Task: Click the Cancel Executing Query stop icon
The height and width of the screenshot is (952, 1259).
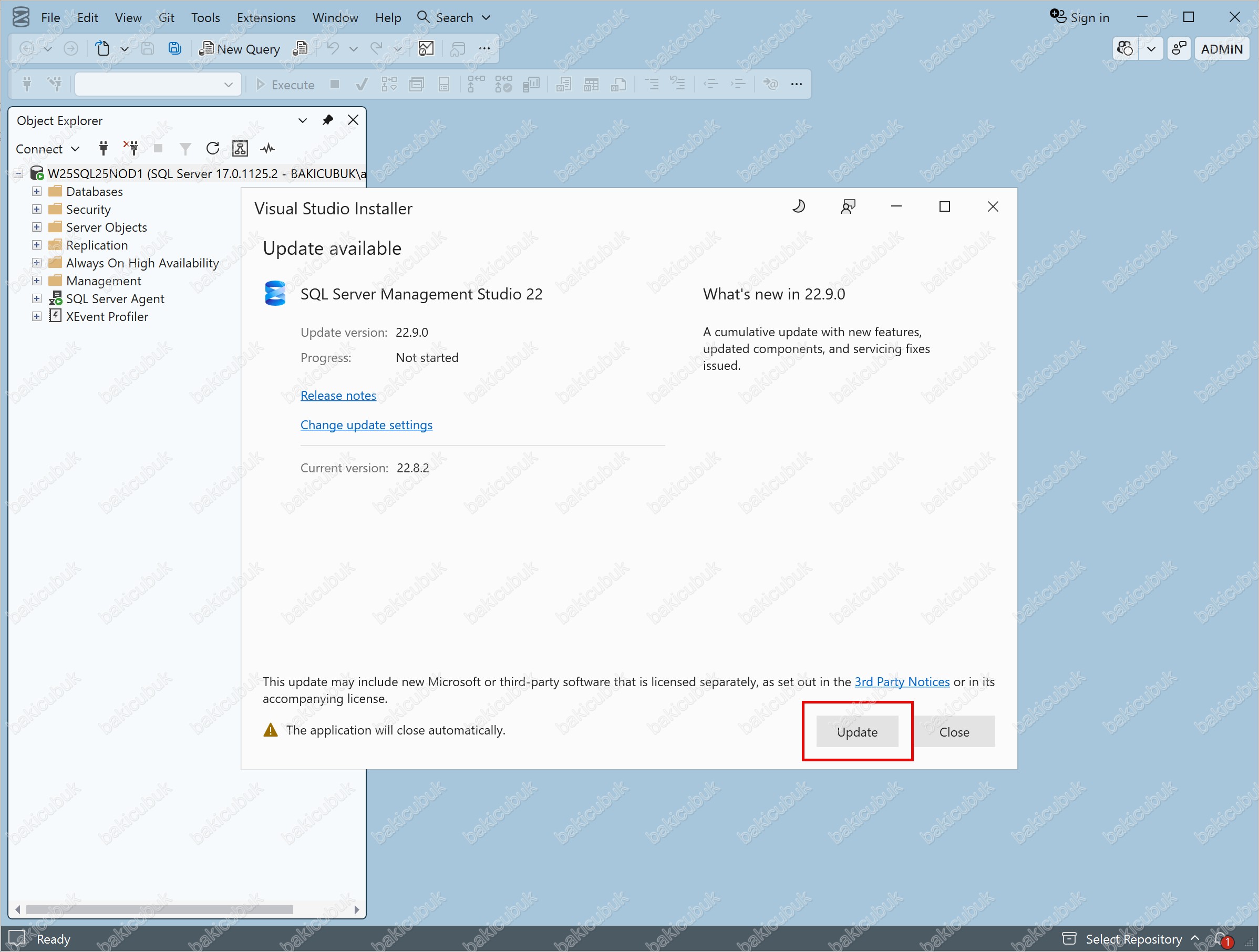Action: [335, 85]
